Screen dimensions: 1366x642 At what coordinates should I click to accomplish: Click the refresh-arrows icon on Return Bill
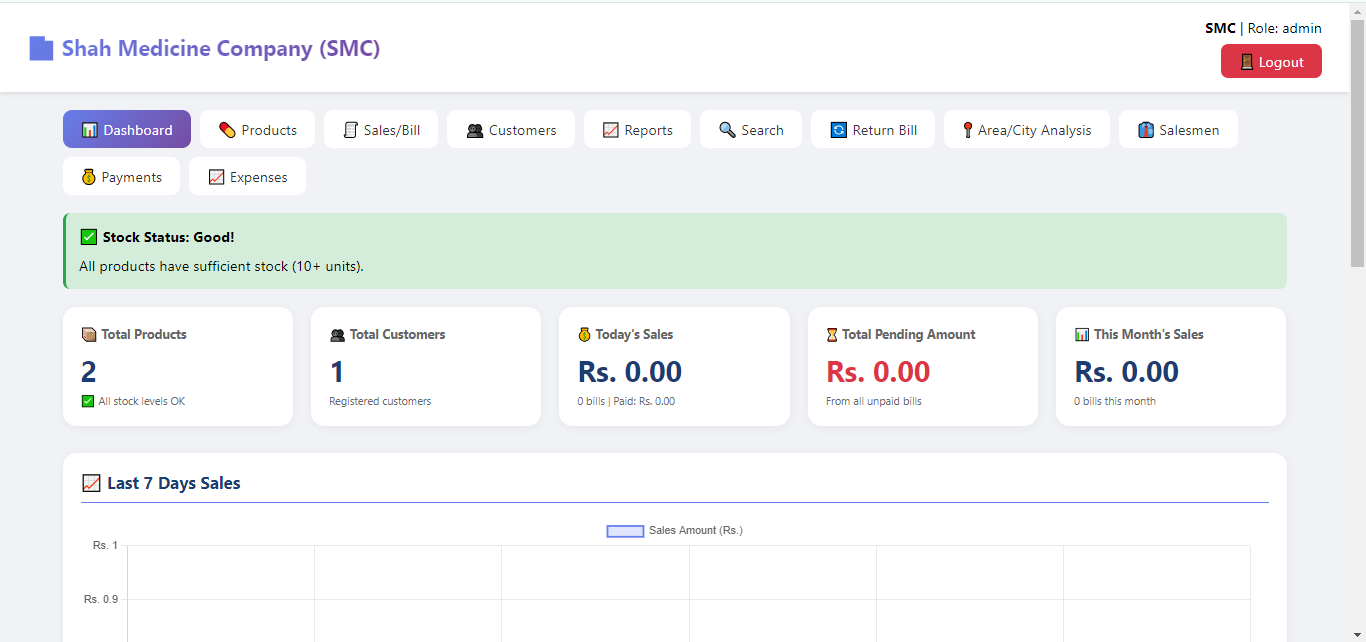click(x=838, y=130)
